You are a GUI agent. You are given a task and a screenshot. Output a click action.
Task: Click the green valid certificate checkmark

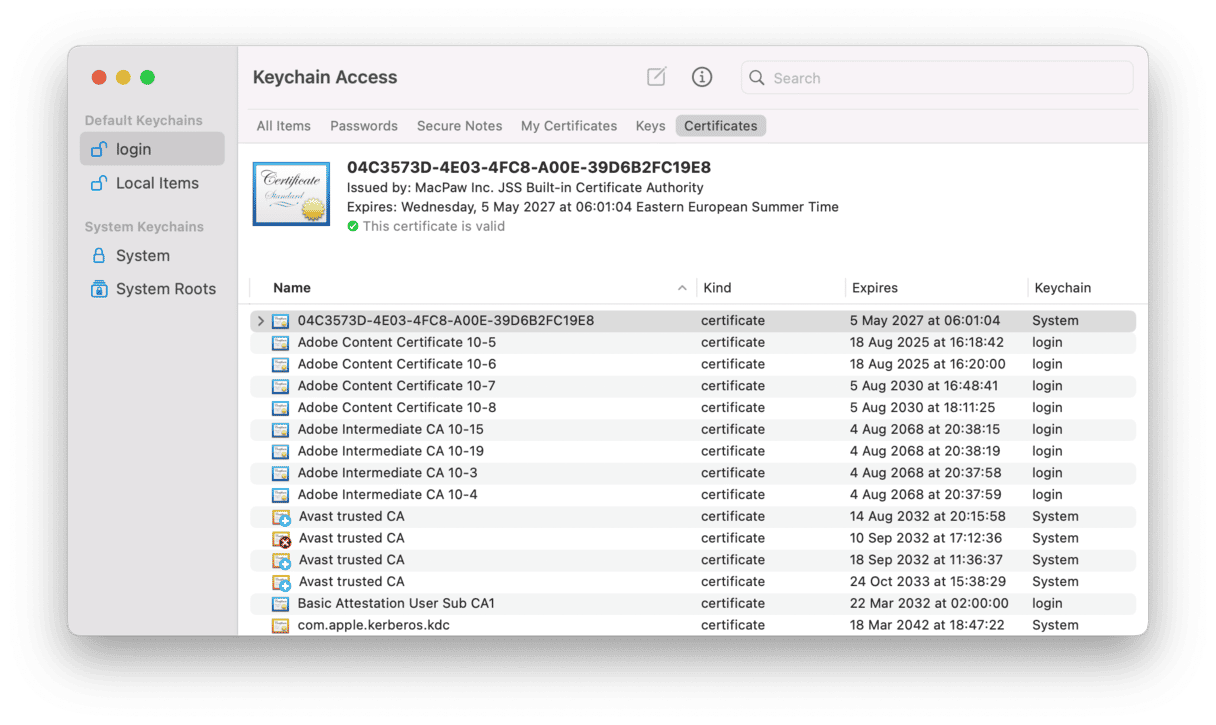(x=352, y=226)
